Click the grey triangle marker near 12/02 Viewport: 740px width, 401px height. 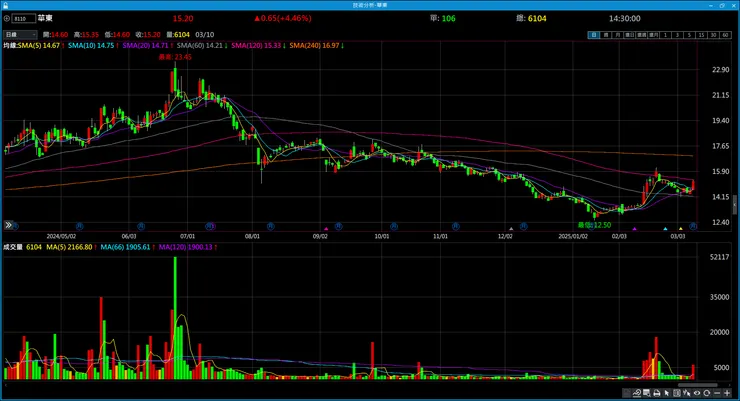coord(512,229)
